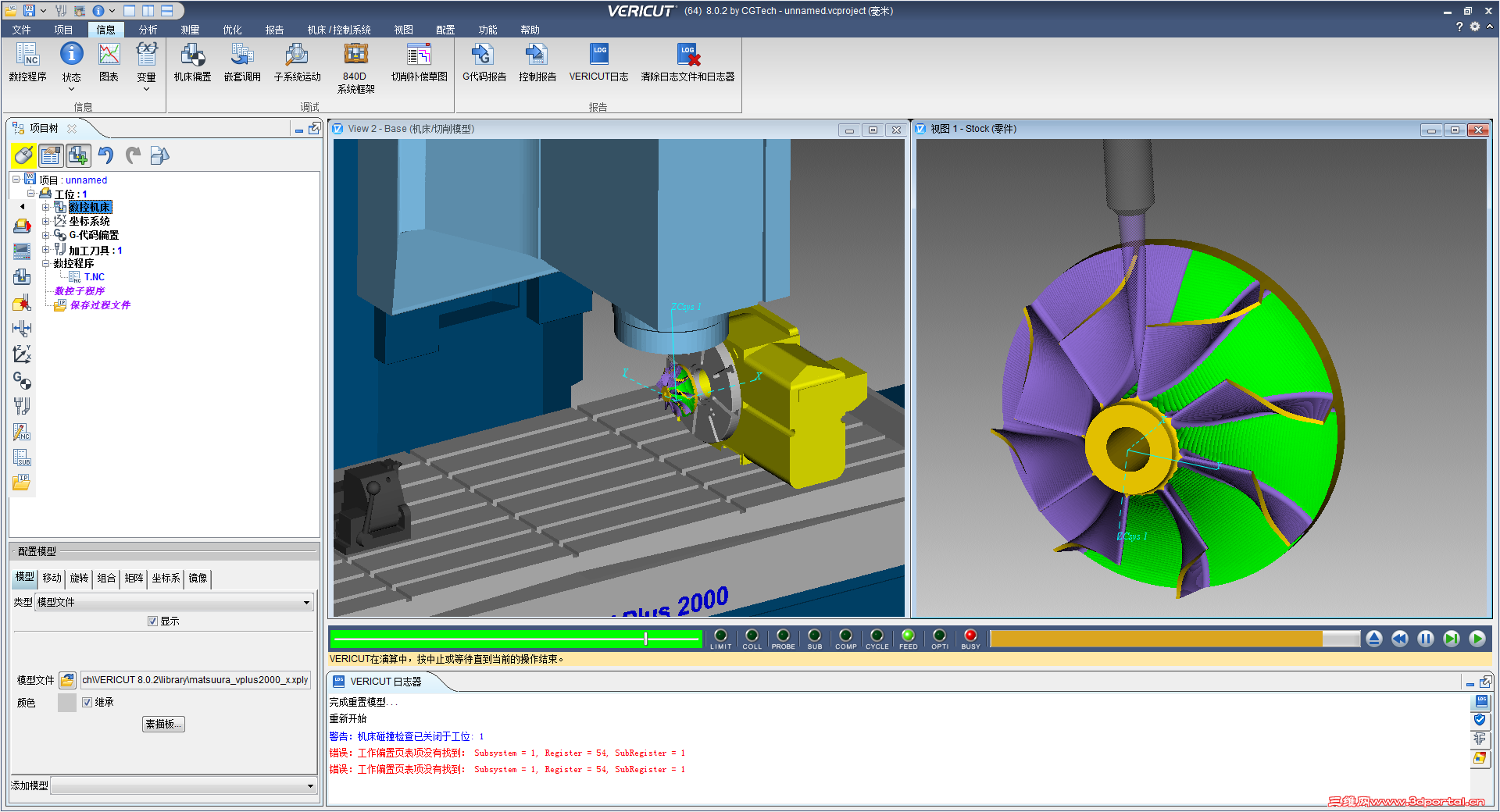Click the Reset Model button
Image resolution: width=1500 pixels, height=812 pixels.
(1374, 639)
